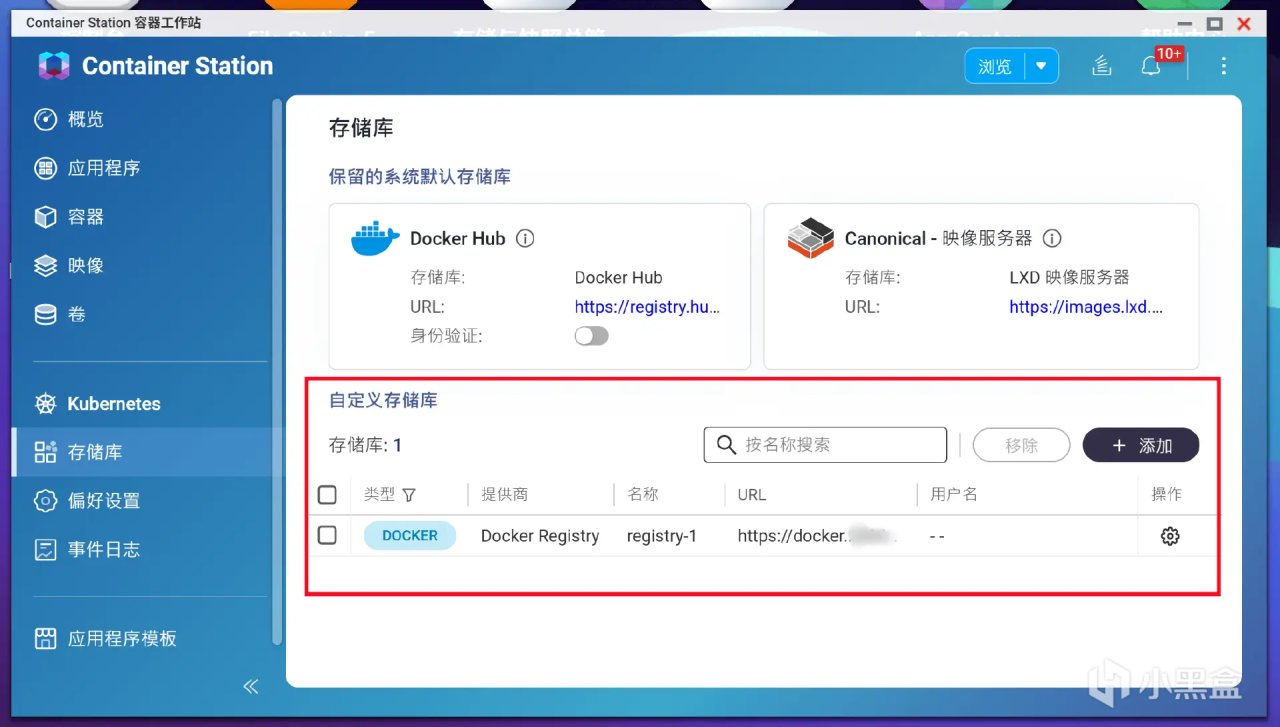Click the Docker whale logo

click(x=376, y=239)
